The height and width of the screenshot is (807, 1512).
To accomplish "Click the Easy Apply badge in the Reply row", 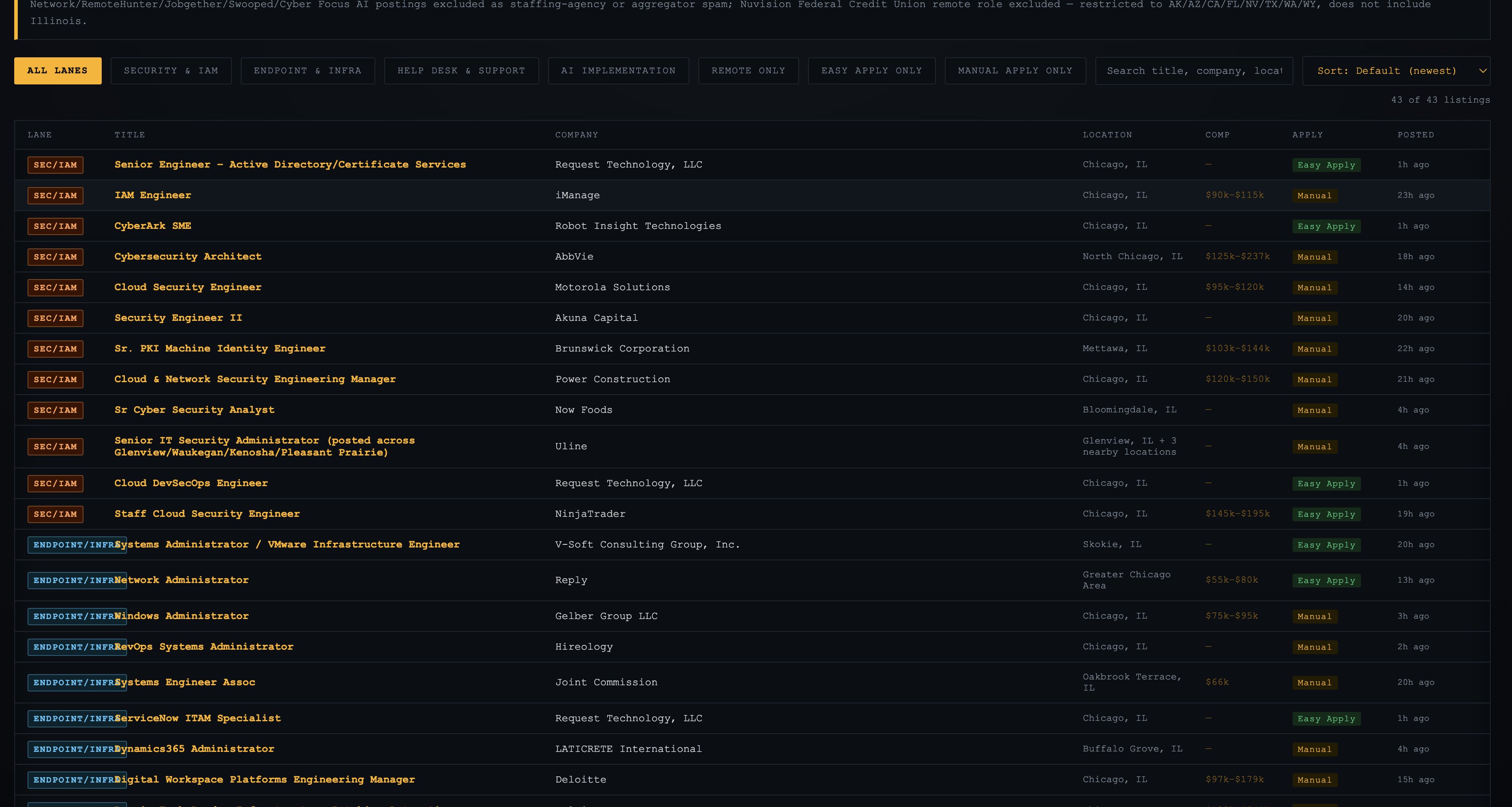I will point(1326,580).
